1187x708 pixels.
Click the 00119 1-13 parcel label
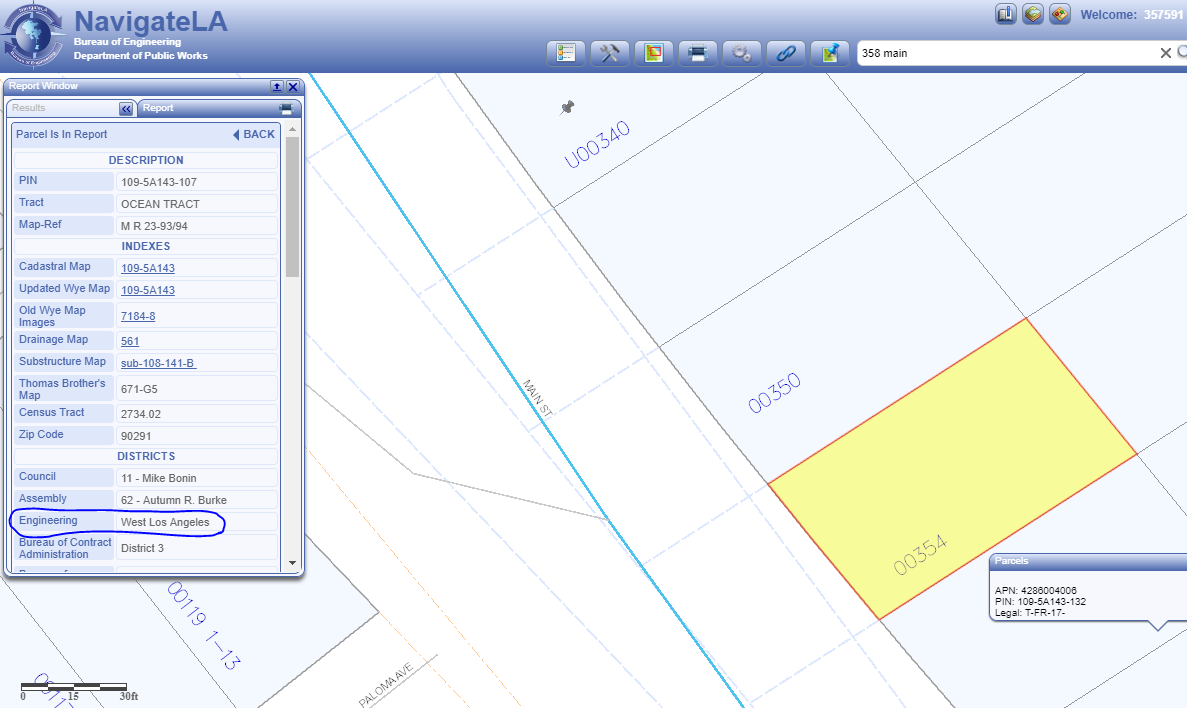coord(203,625)
